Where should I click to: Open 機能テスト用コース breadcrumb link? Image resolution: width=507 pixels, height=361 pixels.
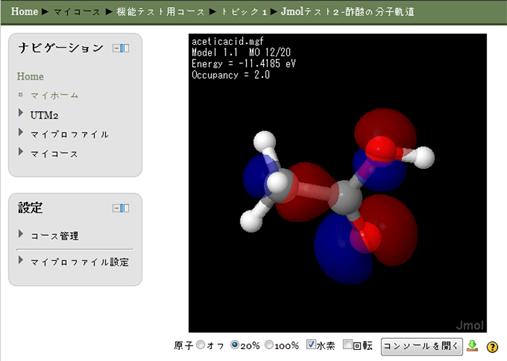[x=161, y=12]
